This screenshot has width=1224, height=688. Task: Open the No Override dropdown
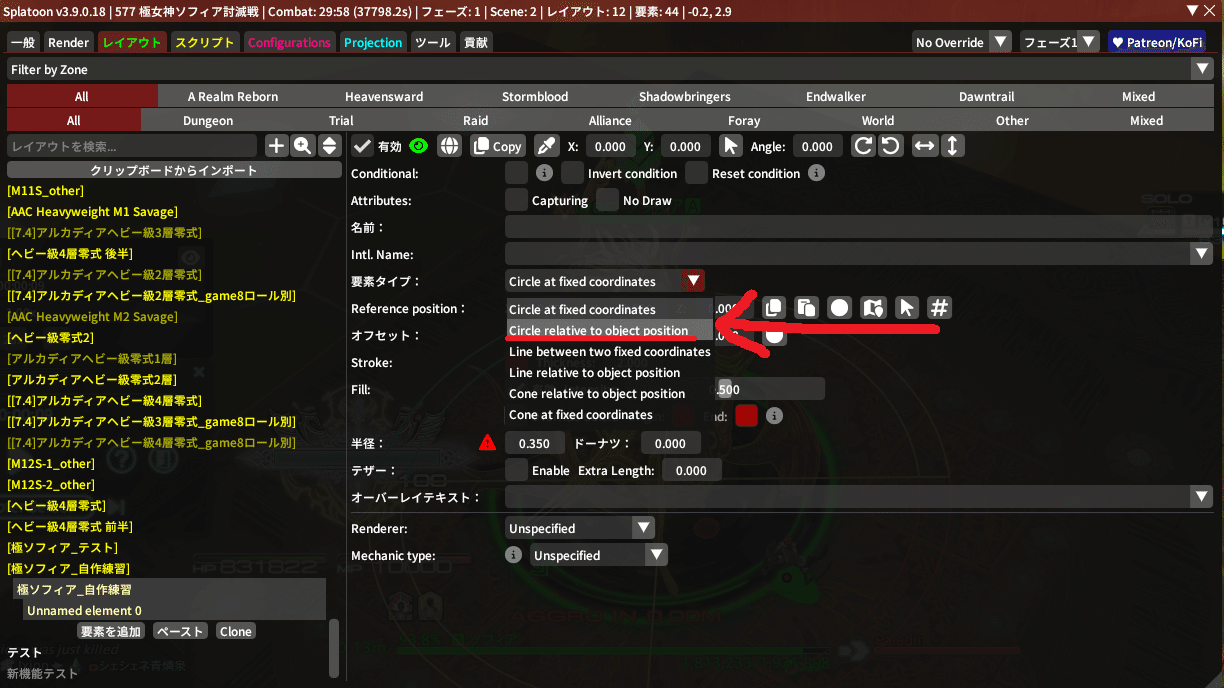tap(1000, 42)
